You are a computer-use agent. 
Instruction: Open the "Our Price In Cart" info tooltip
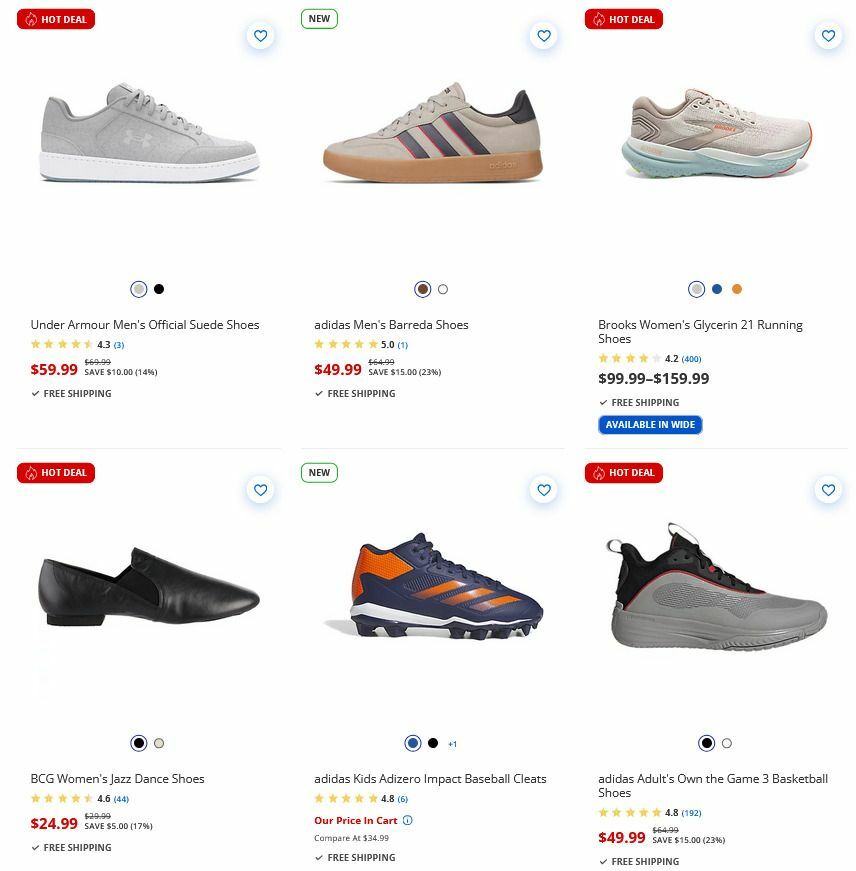tap(409, 820)
